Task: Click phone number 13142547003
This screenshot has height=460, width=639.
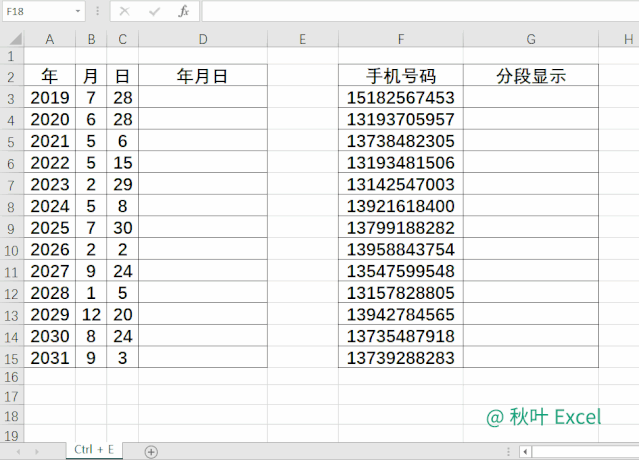Action: click(x=401, y=184)
